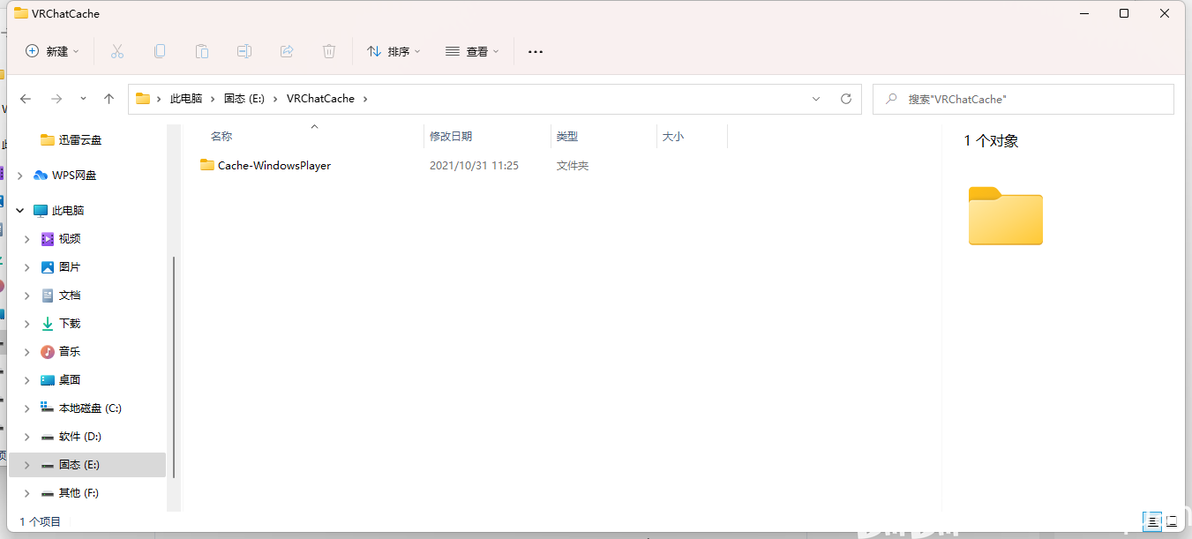Sort by the 名称 column header

point(221,136)
